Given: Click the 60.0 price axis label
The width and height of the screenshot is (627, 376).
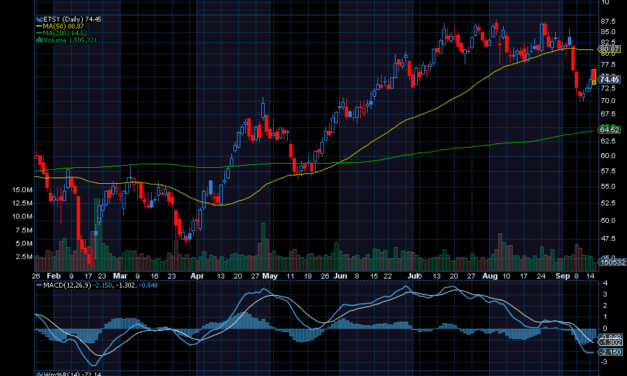Looking at the screenshot, I should (608, 156).
